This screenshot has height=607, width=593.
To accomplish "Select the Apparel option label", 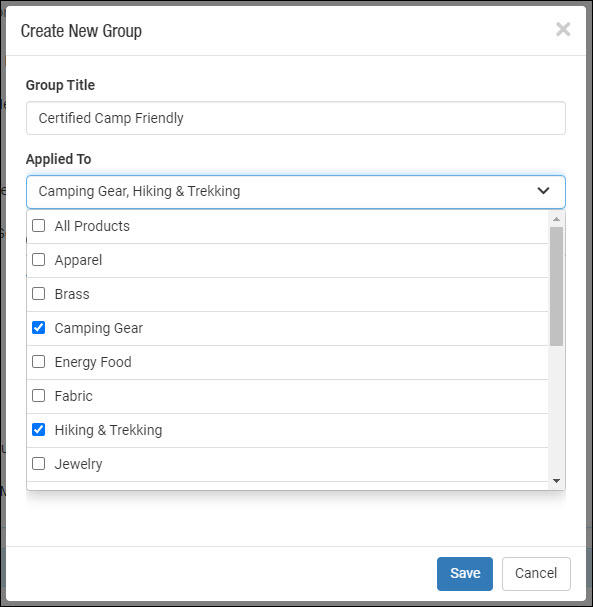I will (78, 260).
